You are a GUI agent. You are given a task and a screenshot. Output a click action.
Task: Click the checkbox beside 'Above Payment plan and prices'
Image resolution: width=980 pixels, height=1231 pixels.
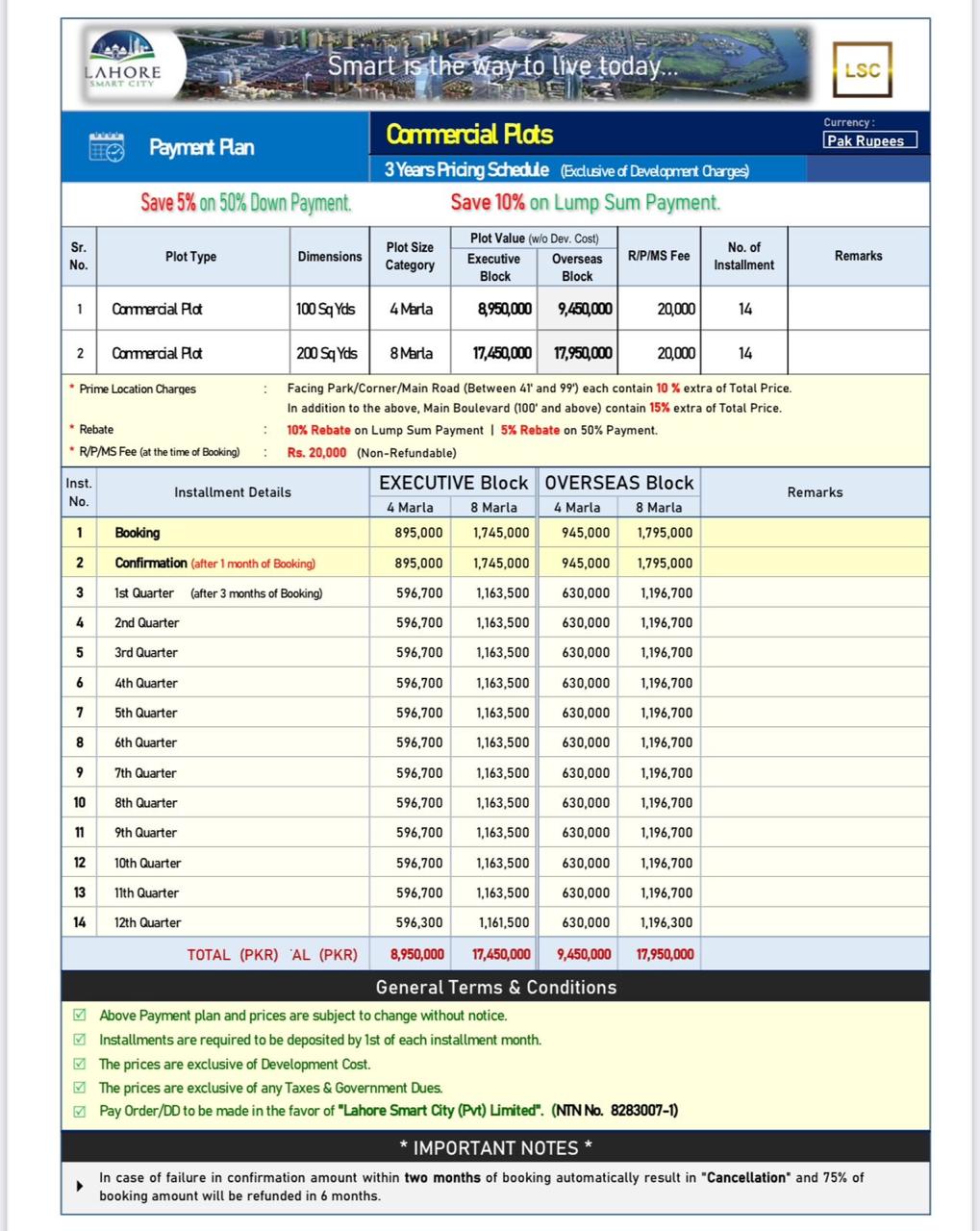pyautogui.click(x=80, y=1015)
